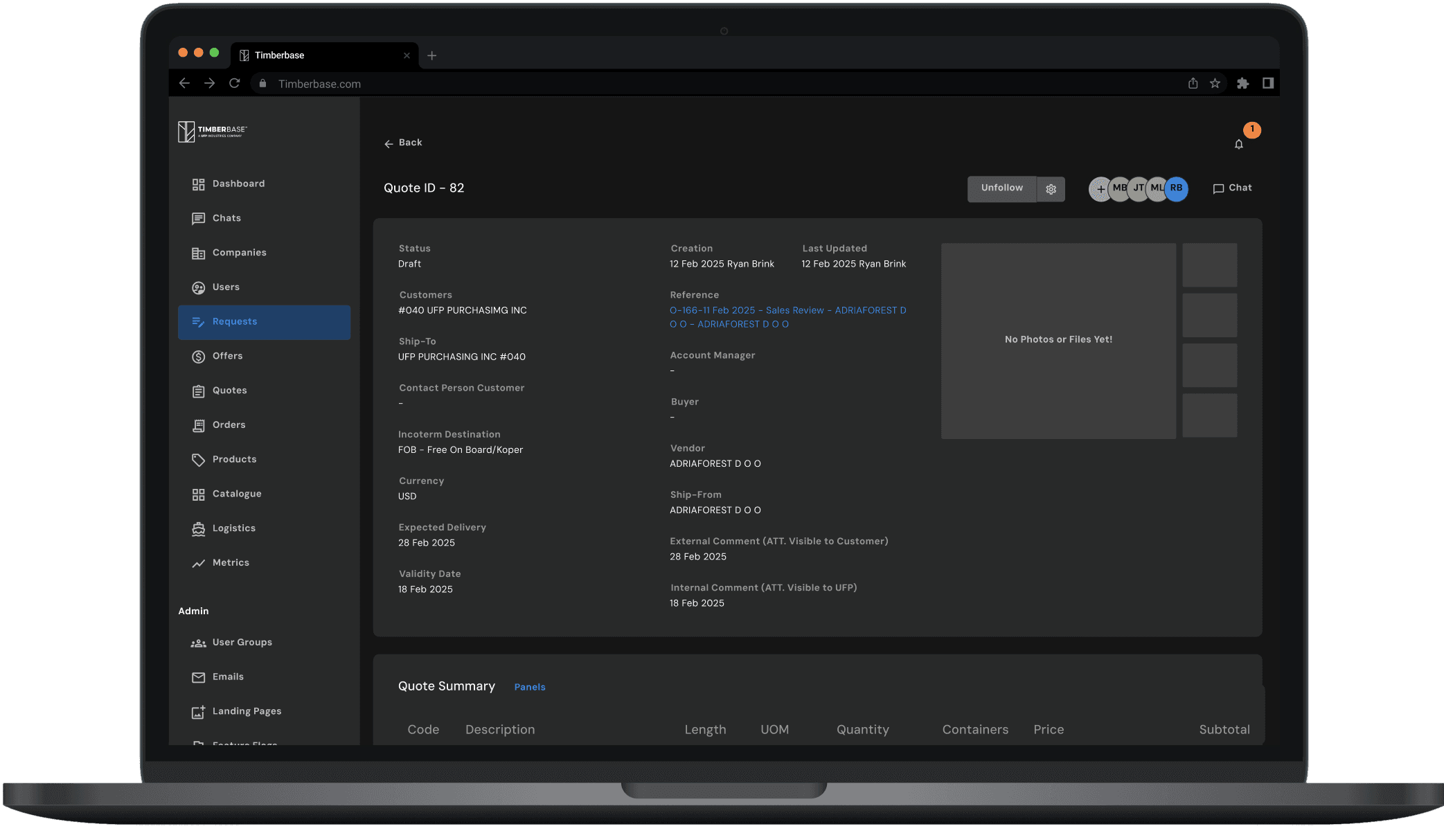Open Orders from the sidebar
Image resolution: width=1444 pixels, height=840 pixels.
pyautogui.click(x=229, y=425)
